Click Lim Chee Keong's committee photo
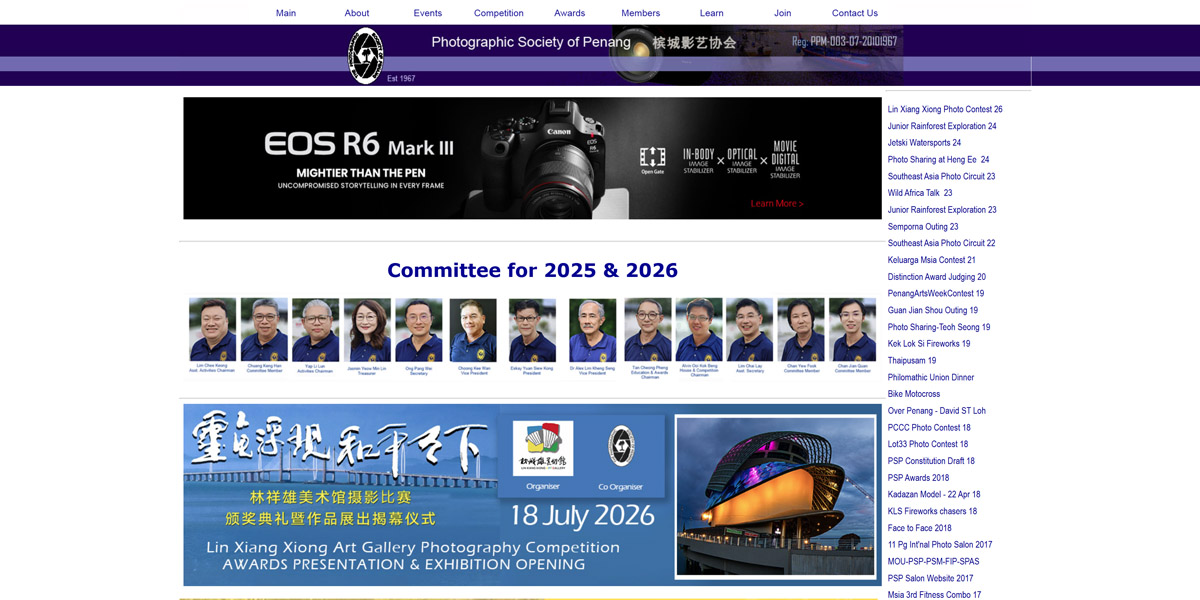 coord(212,330)
